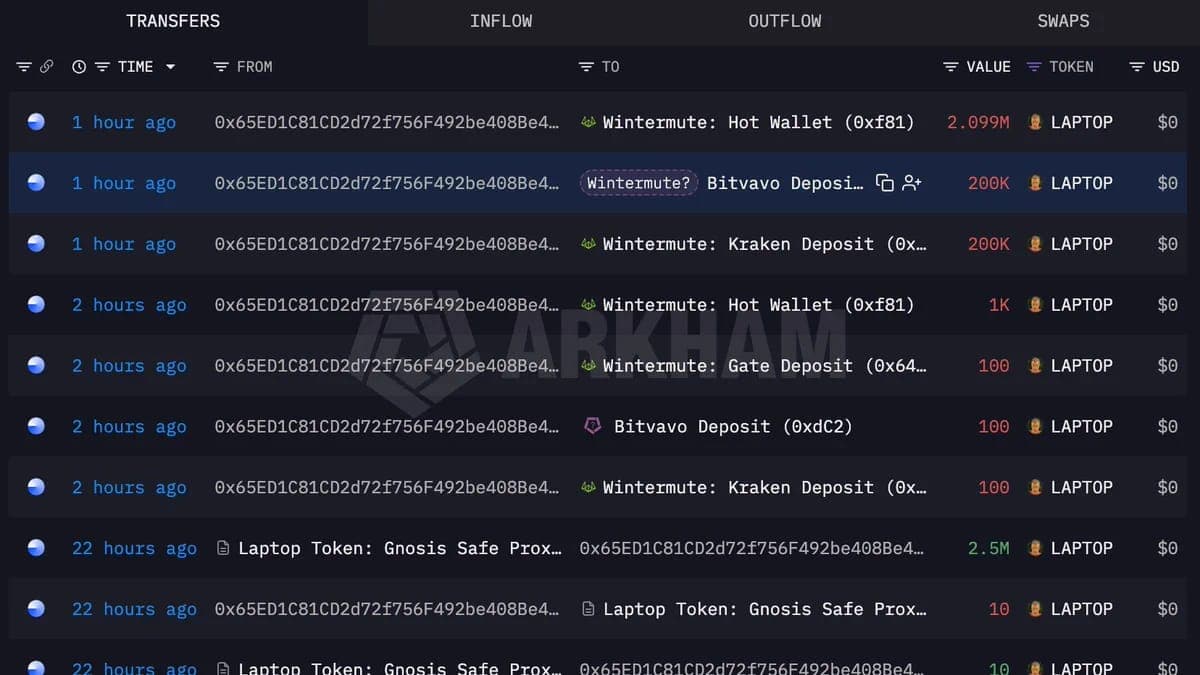Click the contract document icon in the 2.5M row
Viewport: 1200px width, 675px height.
point(222,548)
